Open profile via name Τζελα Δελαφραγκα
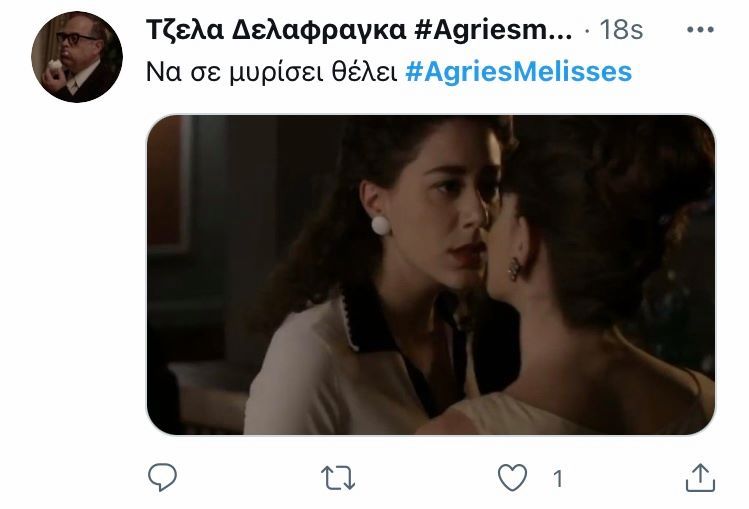The image size is (749, 509). point(276,30)
